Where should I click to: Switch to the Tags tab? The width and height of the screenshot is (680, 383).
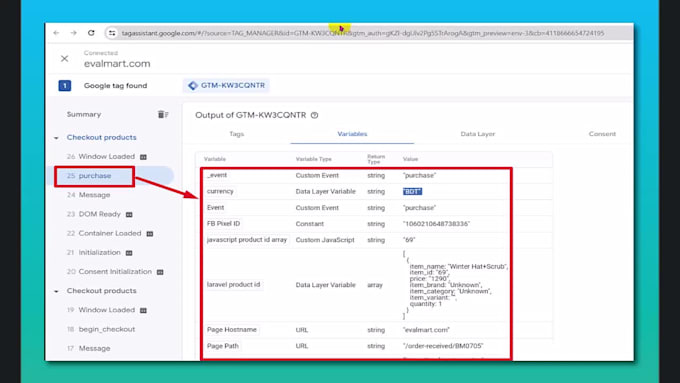click(x=236, y=134)
